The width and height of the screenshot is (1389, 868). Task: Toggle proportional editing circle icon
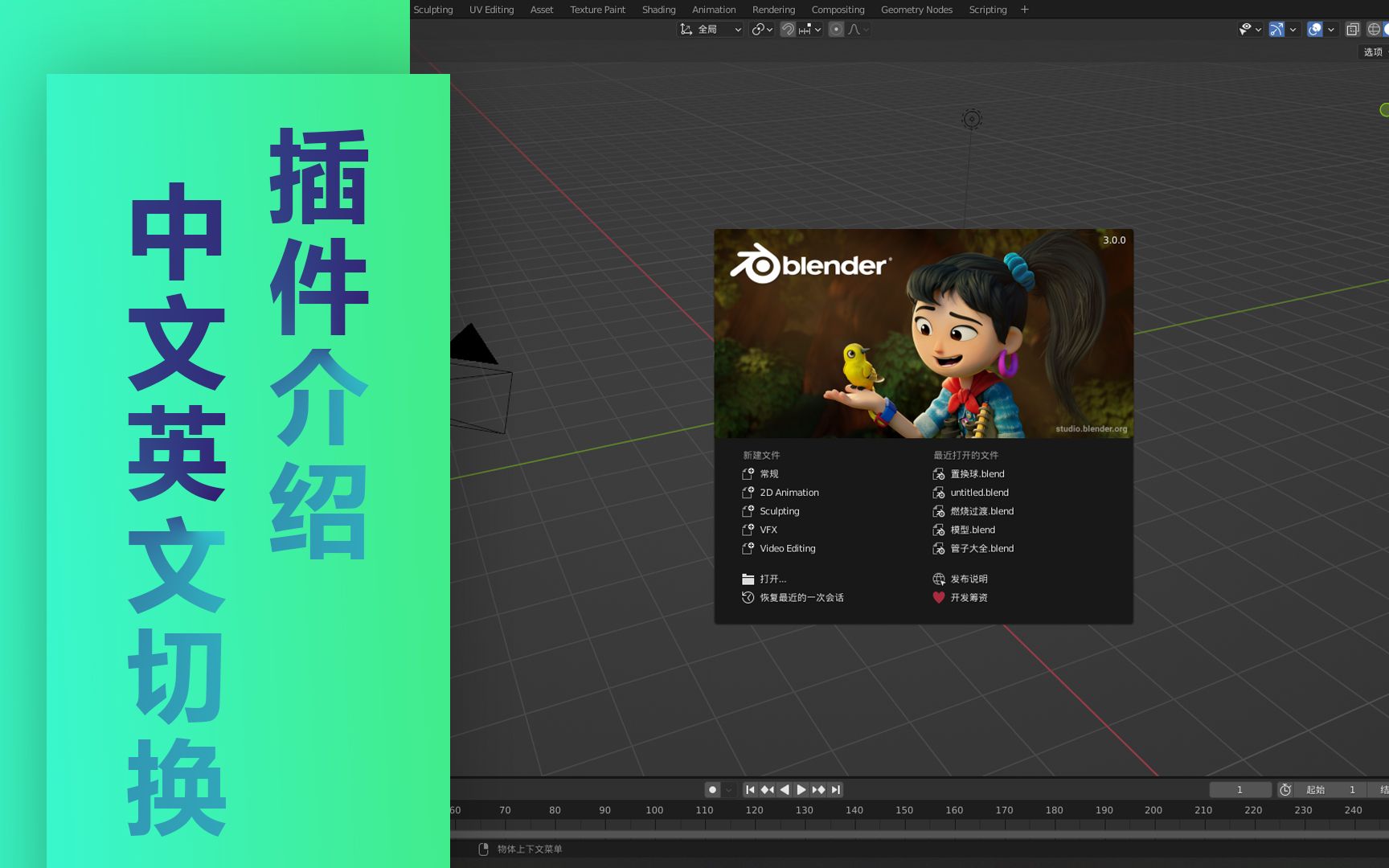tap(836, 30)
